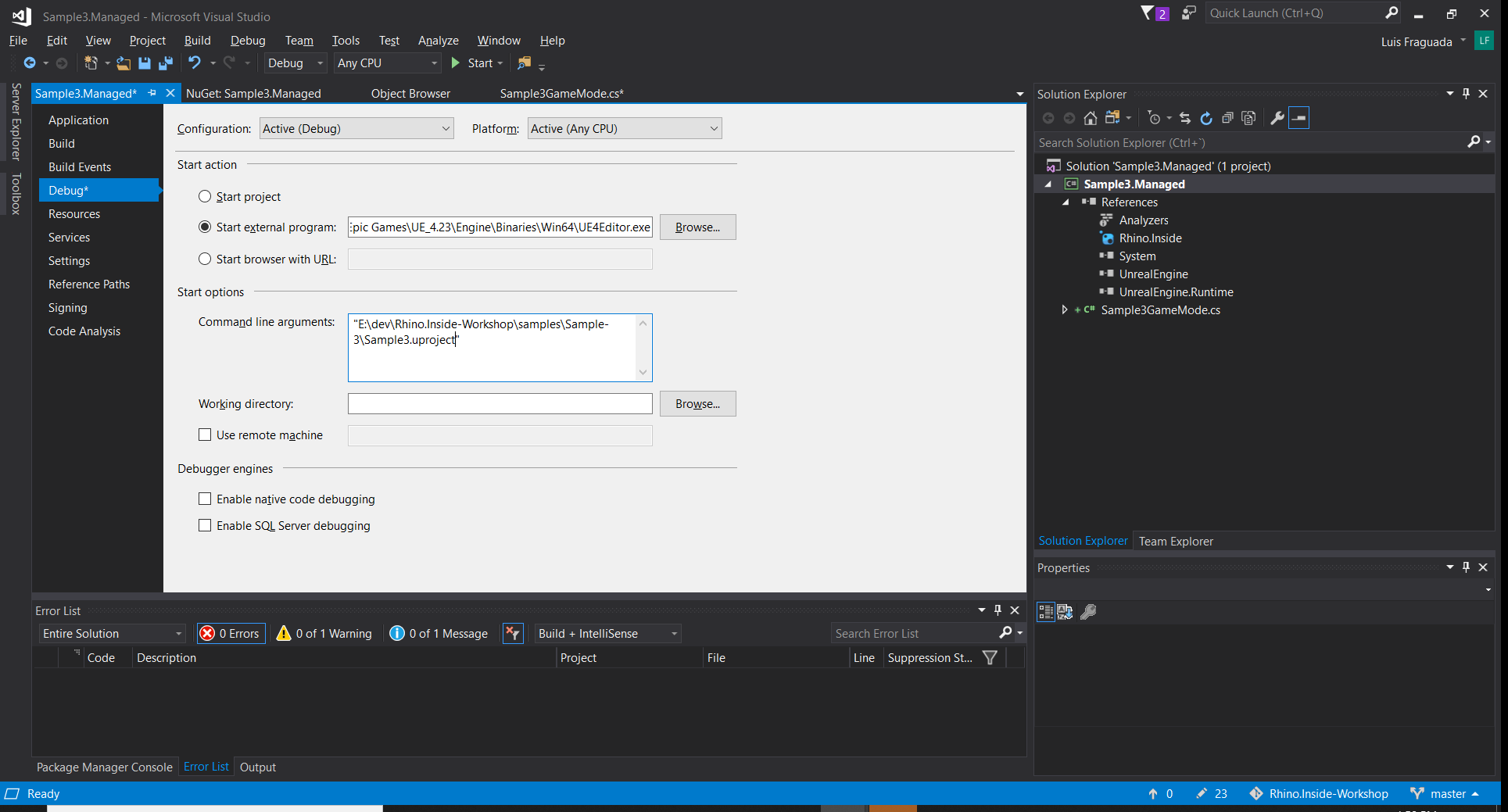The width and height of the screenshot is (1508, 812).
Task: Open the Output tab
Action: point(258,767)
